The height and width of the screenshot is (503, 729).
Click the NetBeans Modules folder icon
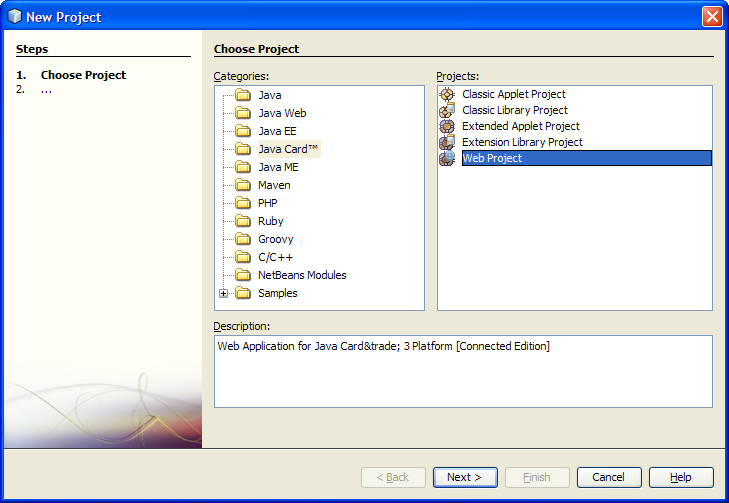[242, 275]
